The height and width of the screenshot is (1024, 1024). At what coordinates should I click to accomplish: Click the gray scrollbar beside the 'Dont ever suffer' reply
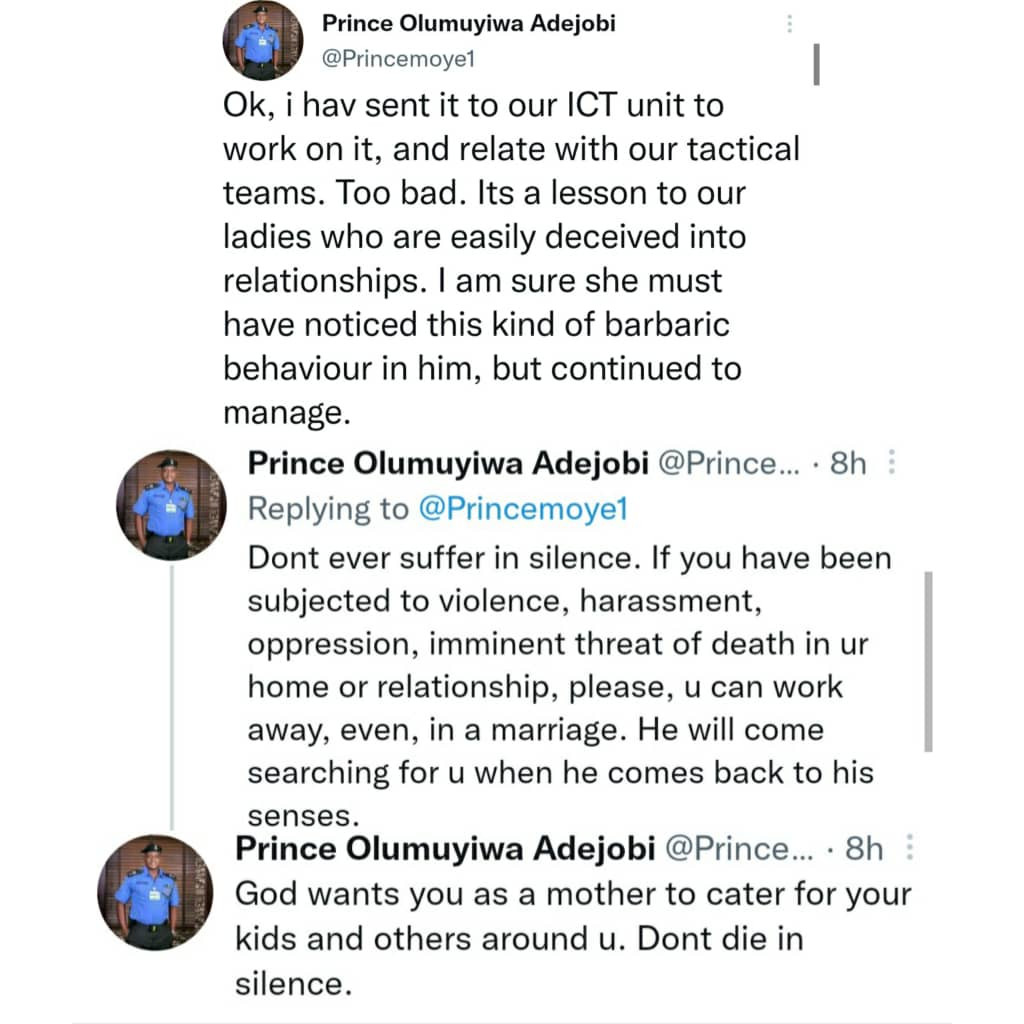(x=928, y=662)
